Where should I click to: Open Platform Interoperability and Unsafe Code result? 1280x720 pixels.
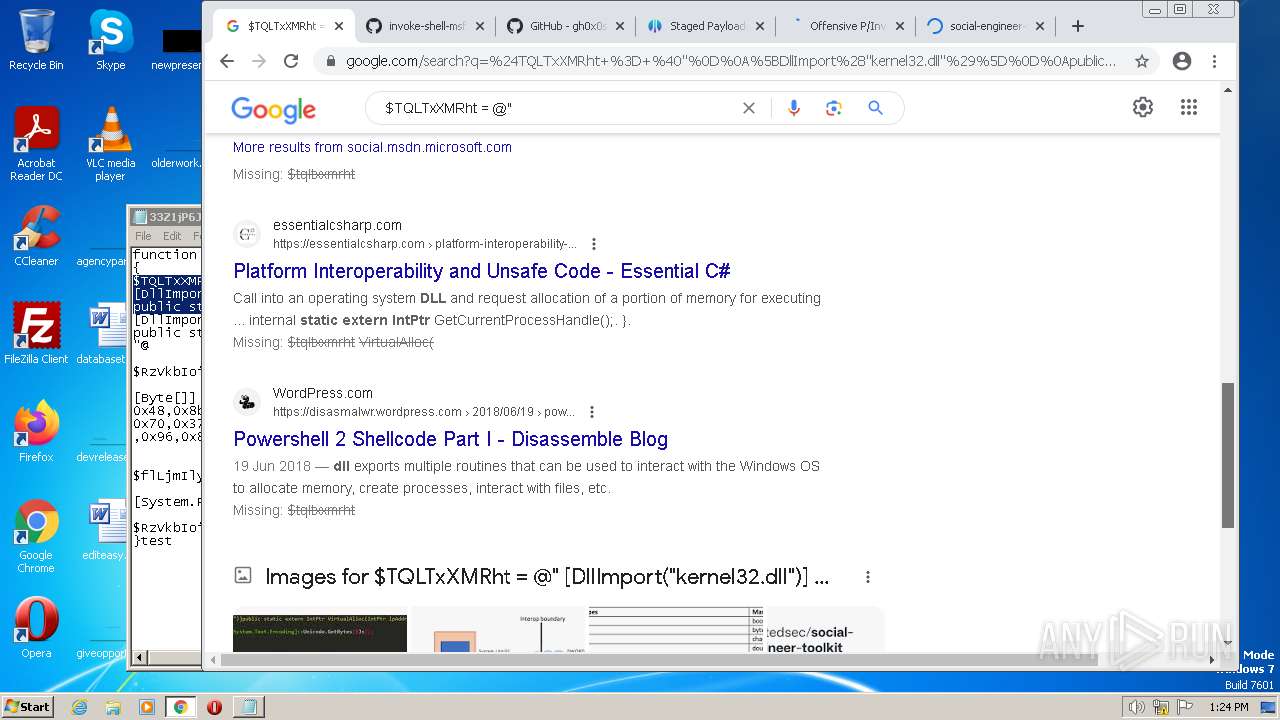[x=481, y=271]
